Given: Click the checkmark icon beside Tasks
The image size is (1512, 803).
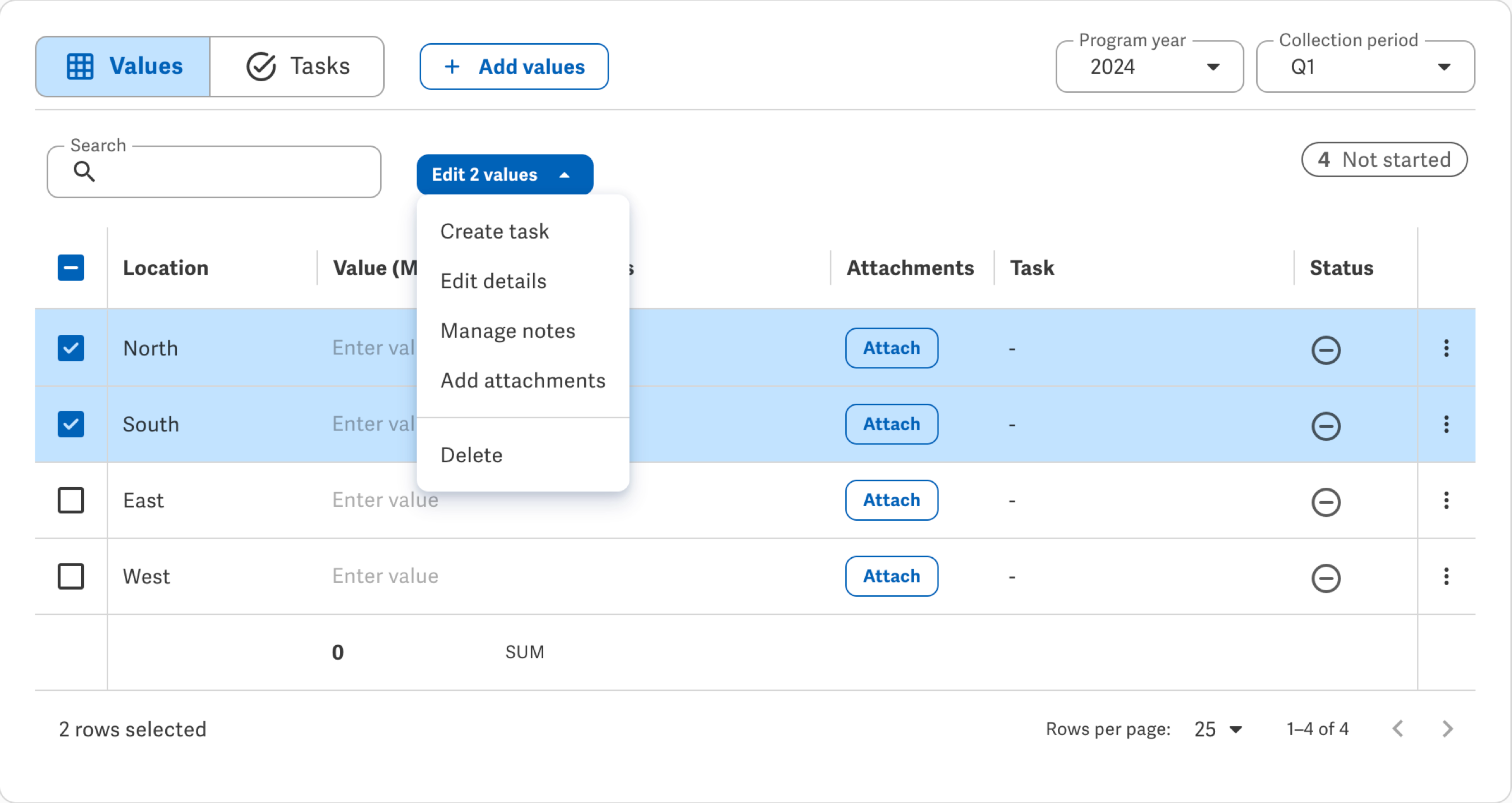Looking at the screenshot, I should click(x=262, y=66).
